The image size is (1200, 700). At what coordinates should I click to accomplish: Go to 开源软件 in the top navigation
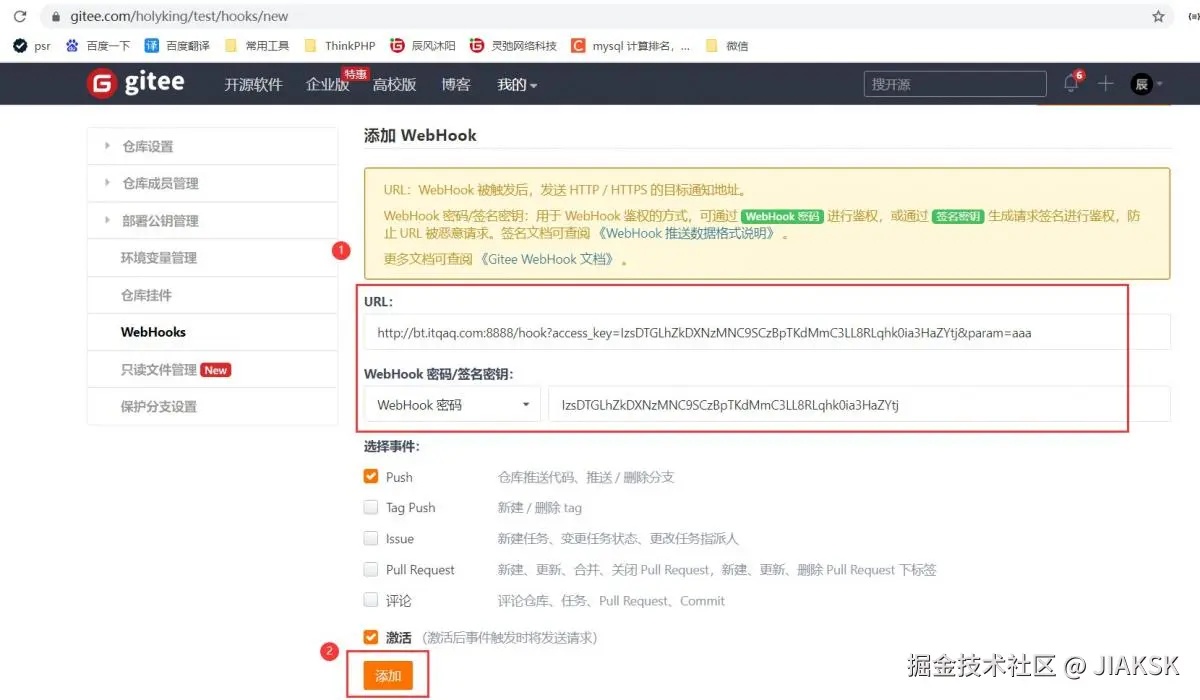pos(253,85)
